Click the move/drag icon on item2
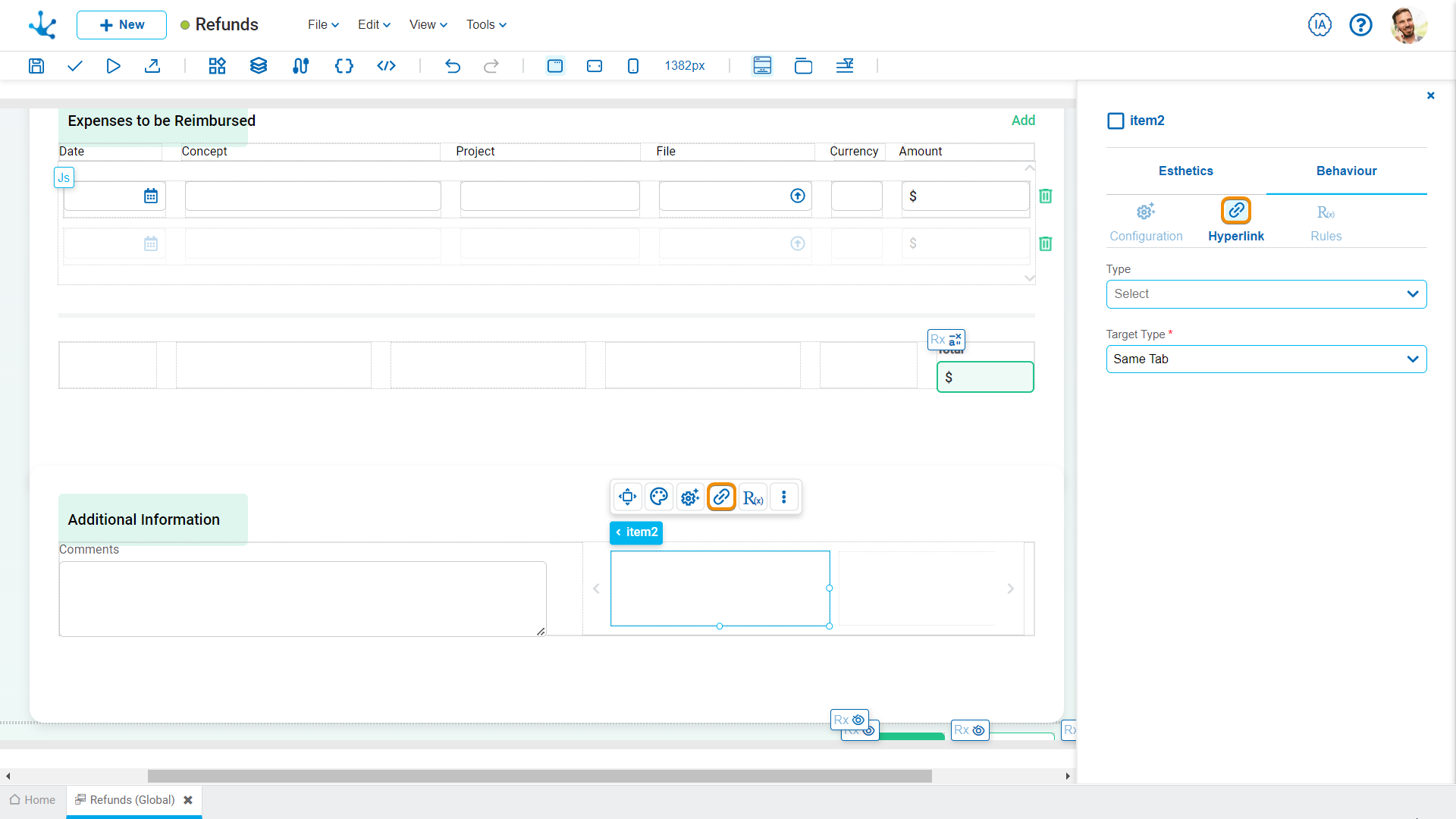This screenshot has height=819, width=1456. coord(628,497)
